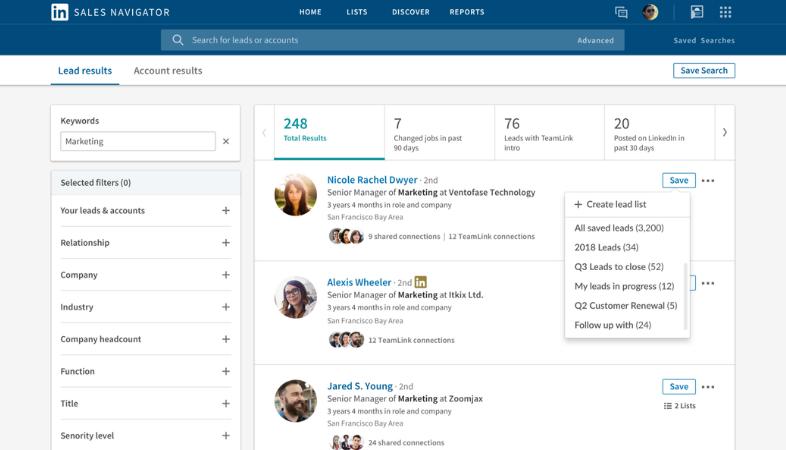Click 12 TeamLink connections for Nicole

(x=491, y=237)
